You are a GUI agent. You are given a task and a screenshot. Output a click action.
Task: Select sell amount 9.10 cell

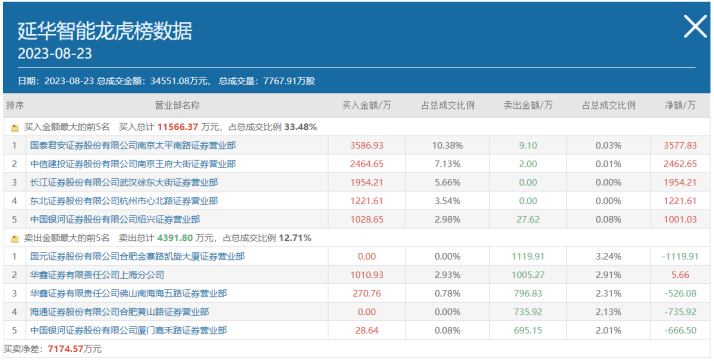pos(528,146)
